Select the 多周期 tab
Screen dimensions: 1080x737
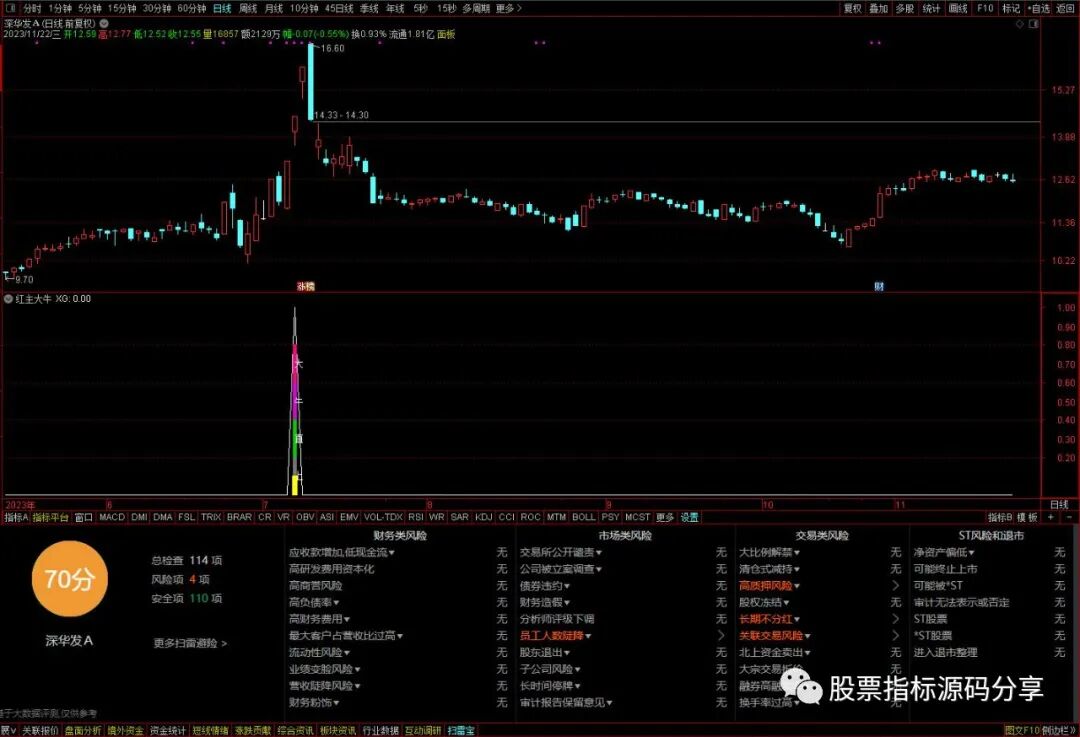point(476,8)
